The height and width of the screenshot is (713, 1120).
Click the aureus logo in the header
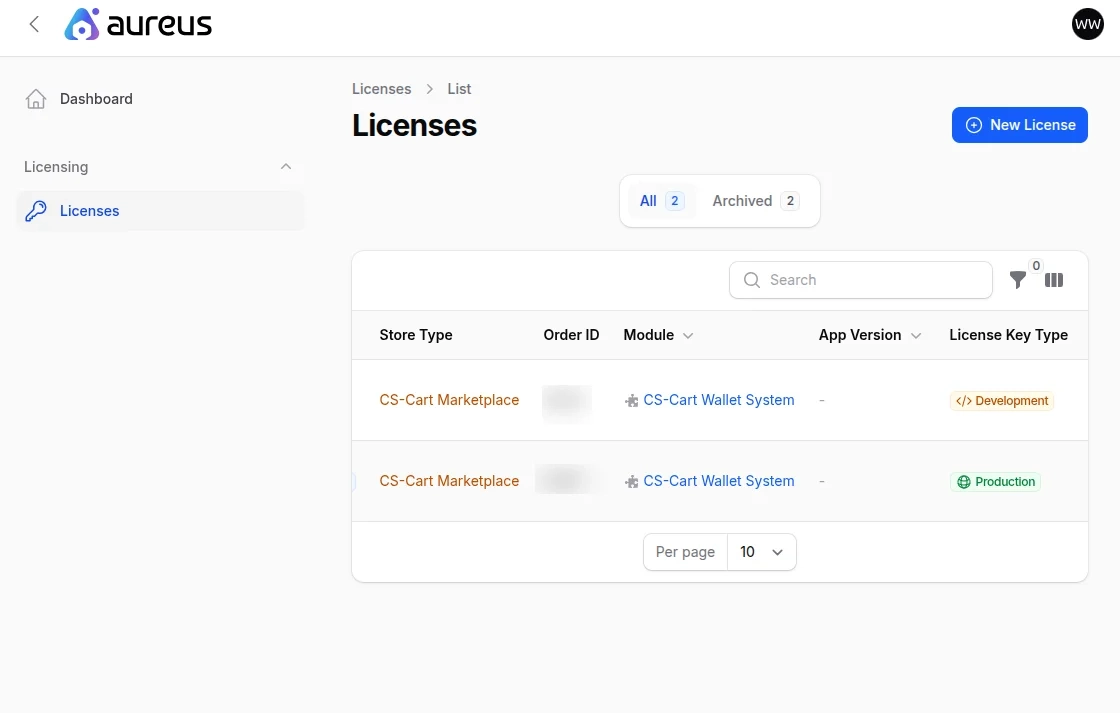[x=138, y=24]
